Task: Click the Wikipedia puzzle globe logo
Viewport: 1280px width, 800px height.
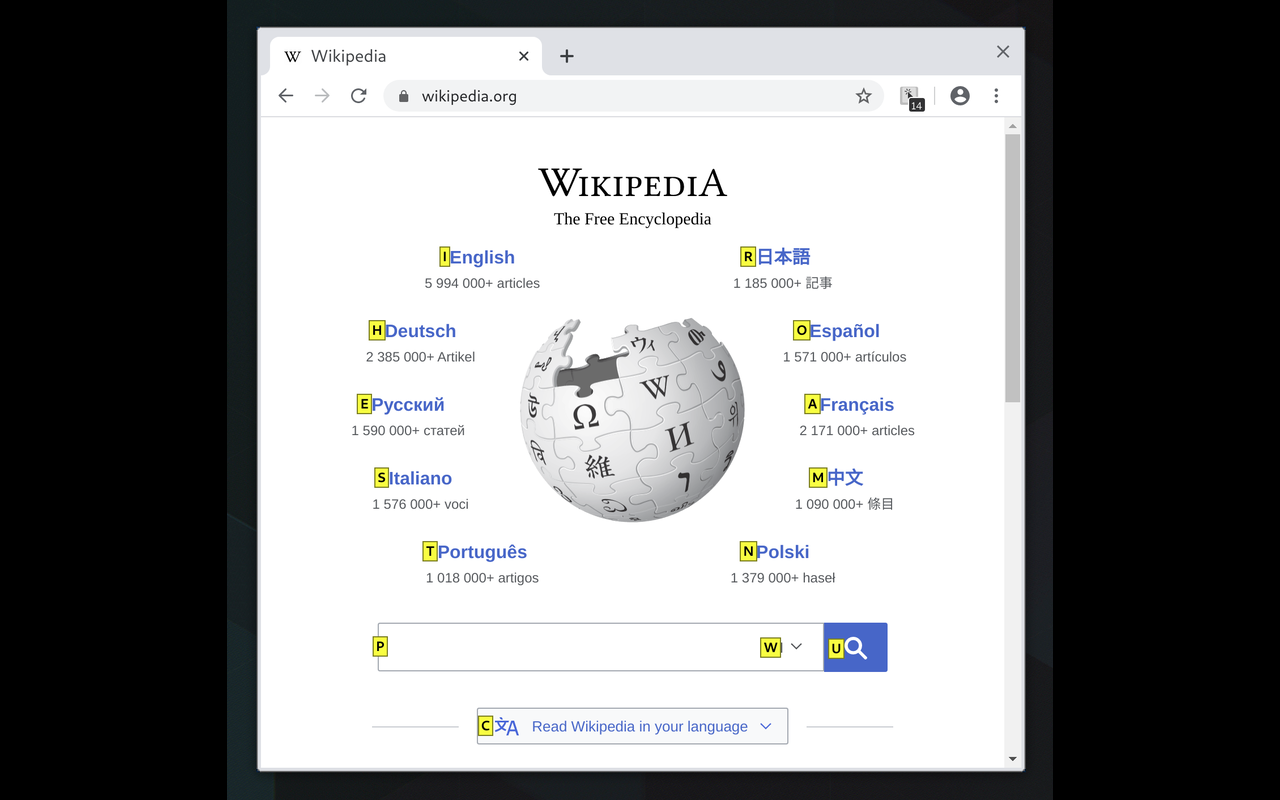Action: tap(632, 420)
